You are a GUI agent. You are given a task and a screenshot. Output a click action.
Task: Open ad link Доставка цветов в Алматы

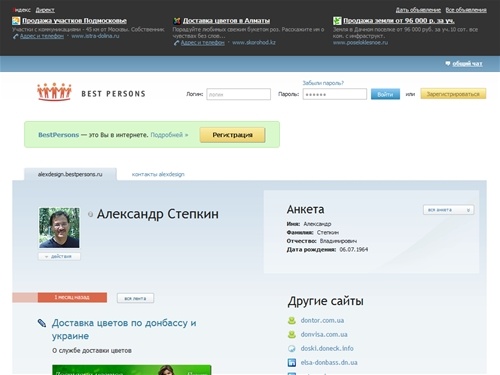click(x=226, y=21)
